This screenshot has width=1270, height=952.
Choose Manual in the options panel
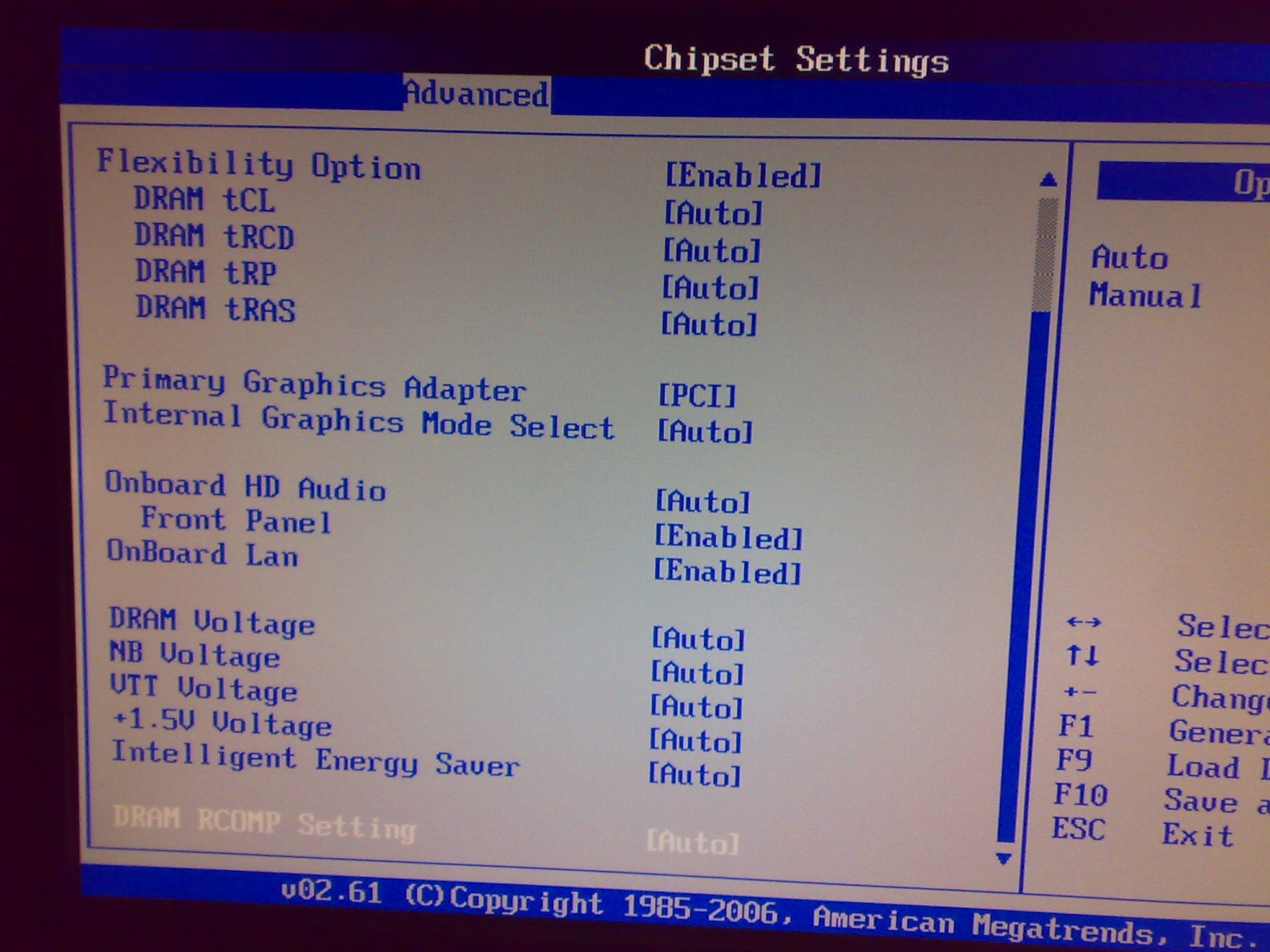click(x=1146, y=295)
